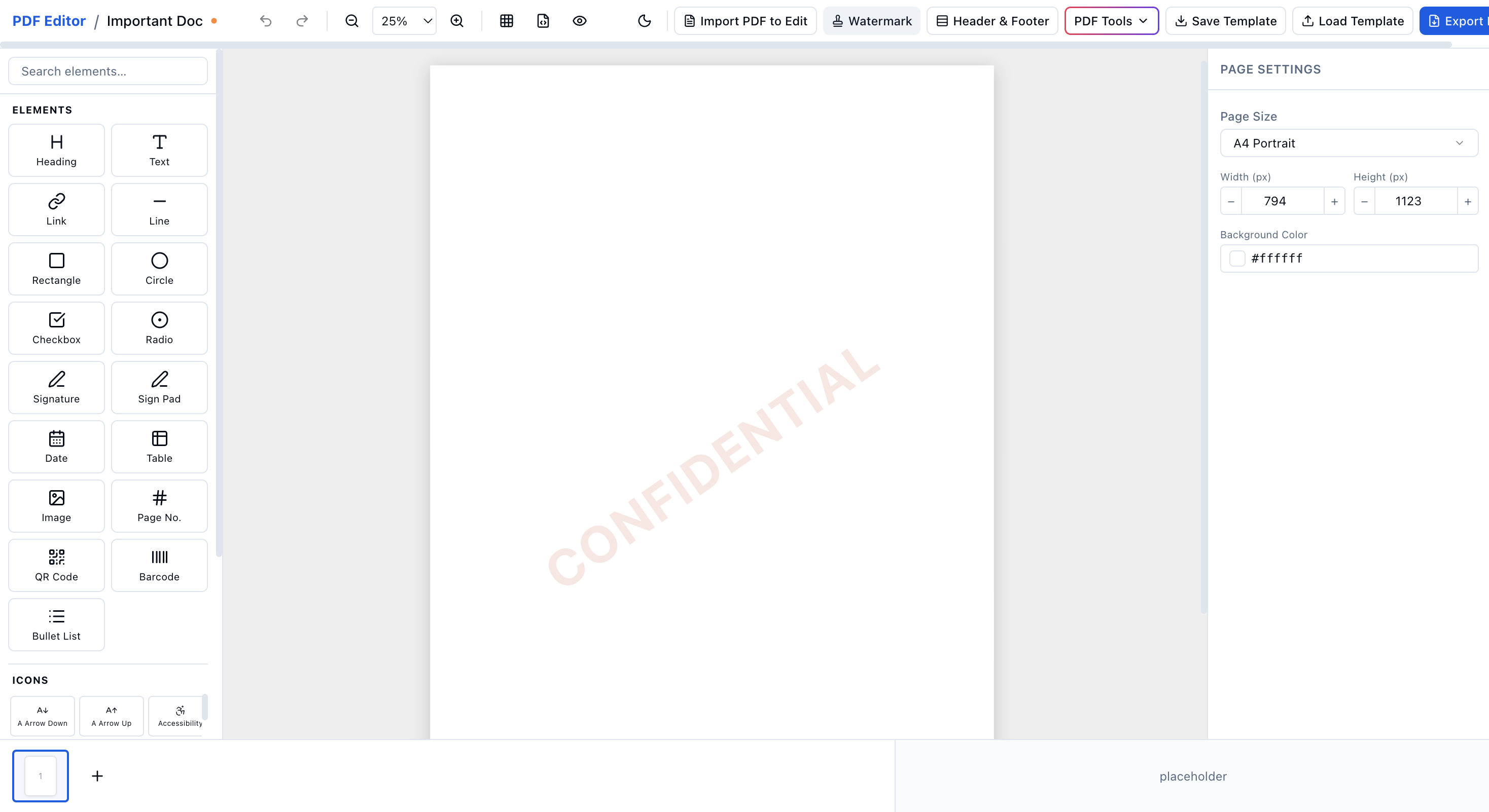1489x812 pixels.
Task: Insert a Radio button element
Action: click(159, 328)
